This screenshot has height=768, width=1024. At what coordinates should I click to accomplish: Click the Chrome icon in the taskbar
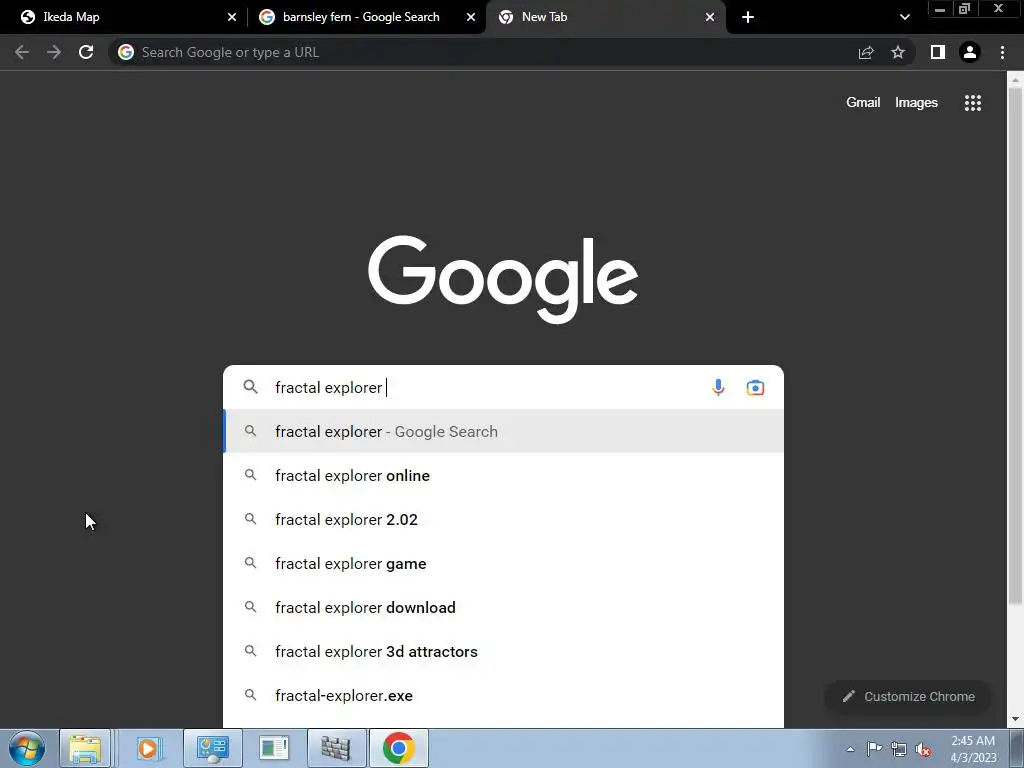(x=399, y=748)
